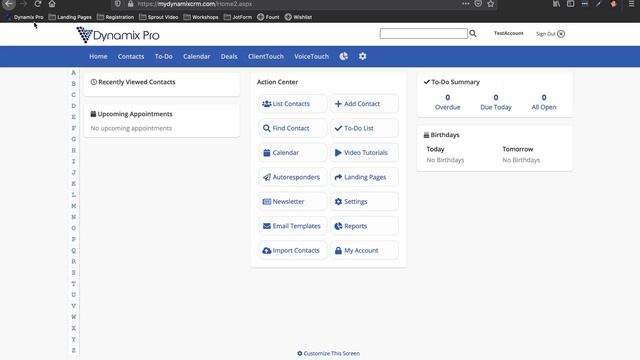
Task: Open the Wishlist bookmark
Action: point(298,17)
